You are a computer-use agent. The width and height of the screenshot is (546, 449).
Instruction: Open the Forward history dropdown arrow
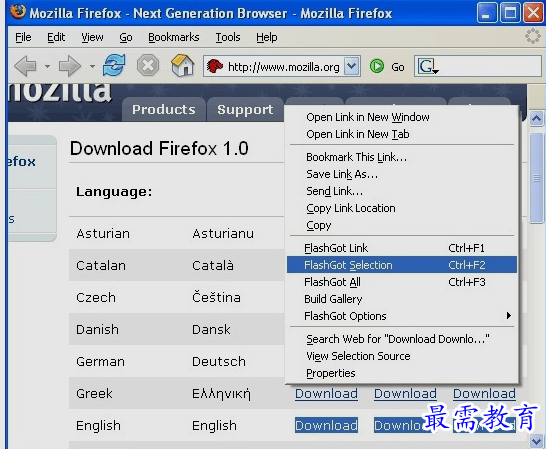tap(92, 66)
